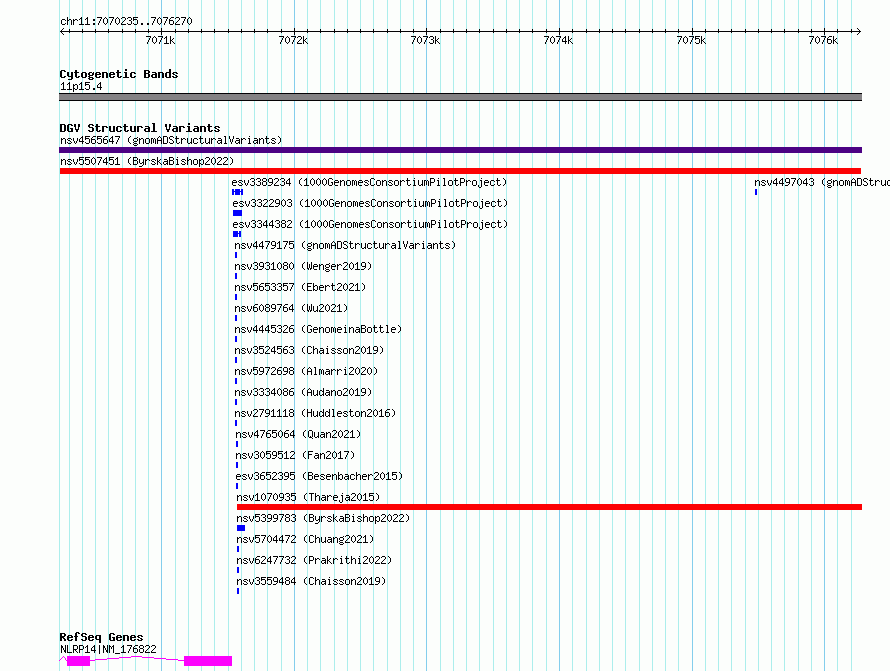Click nsv5704472 Chuang2021 label
Image resolution: width=890 pixels, height=671 pixels.
(305, 539)
